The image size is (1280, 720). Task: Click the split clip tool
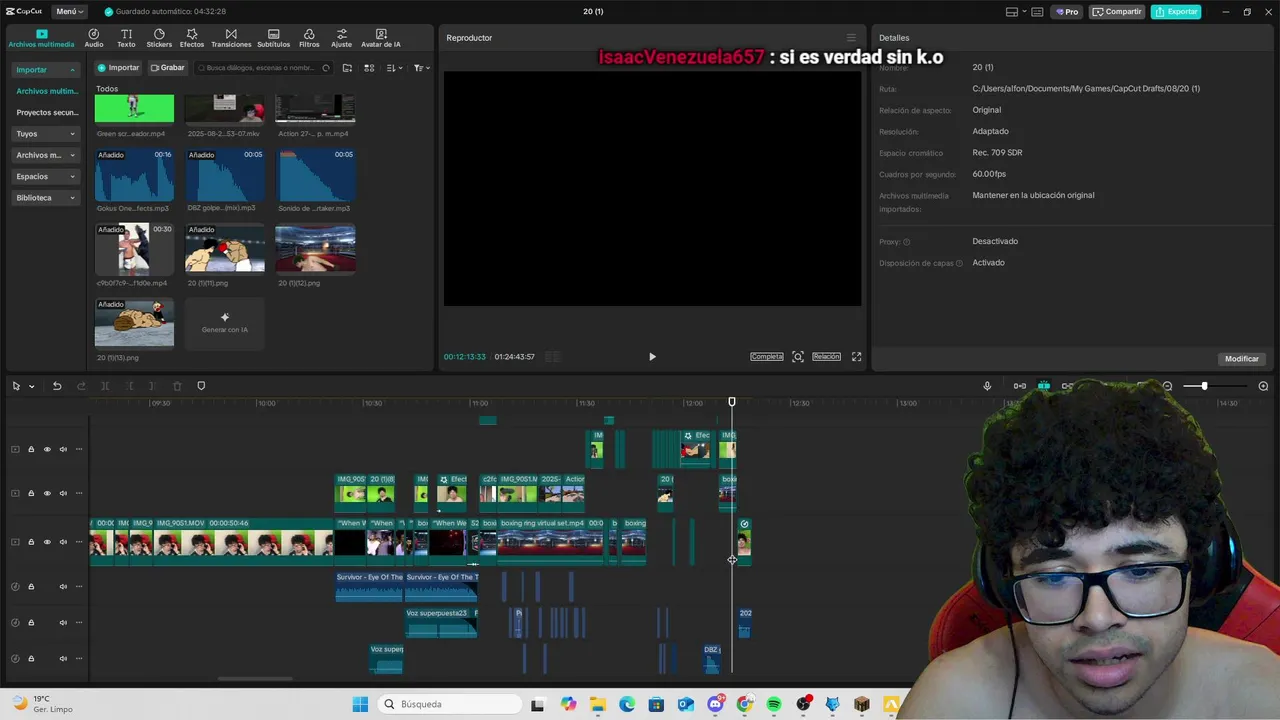105,386
